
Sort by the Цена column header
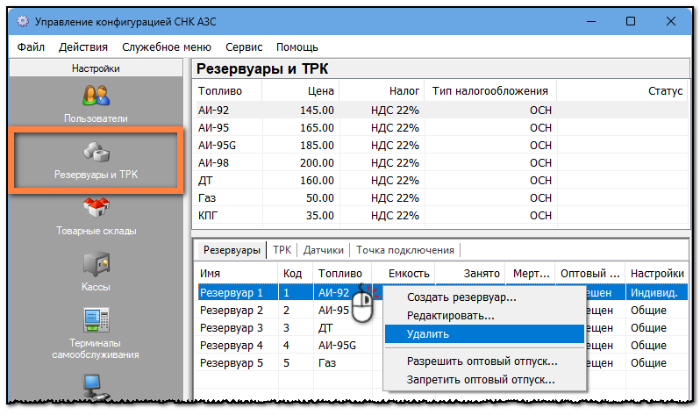pyautogui.click(x=300, y=91)
